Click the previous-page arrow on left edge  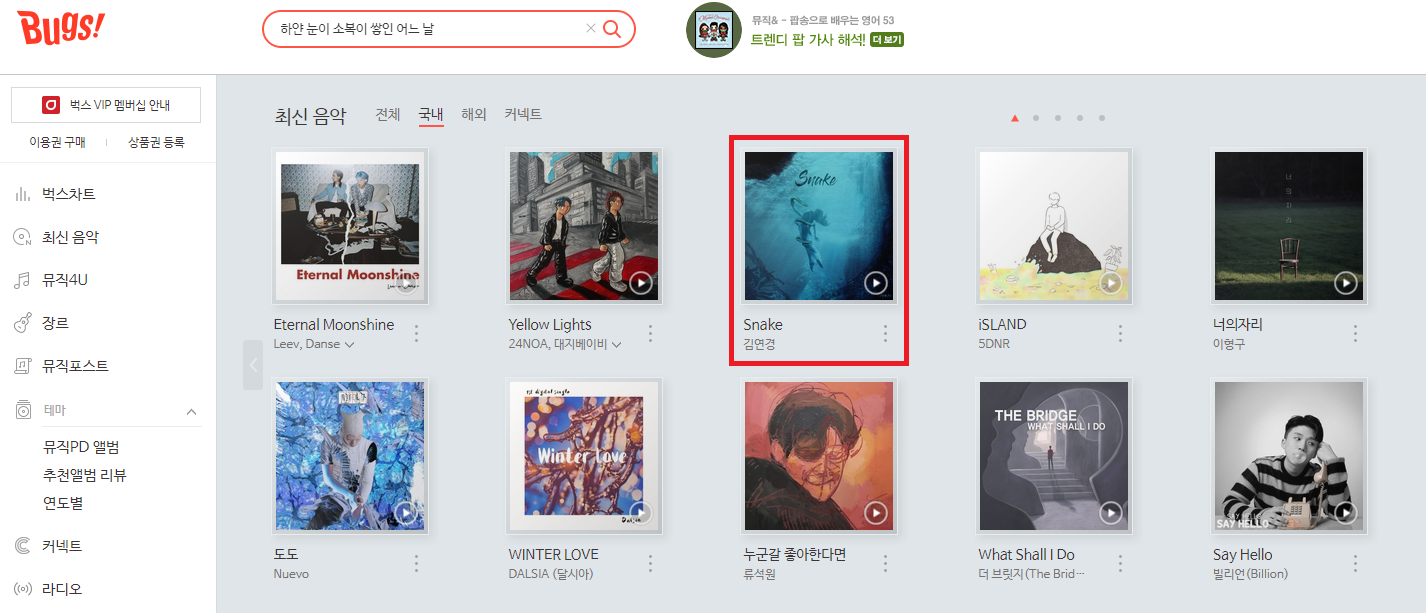[x=253, y=365]
